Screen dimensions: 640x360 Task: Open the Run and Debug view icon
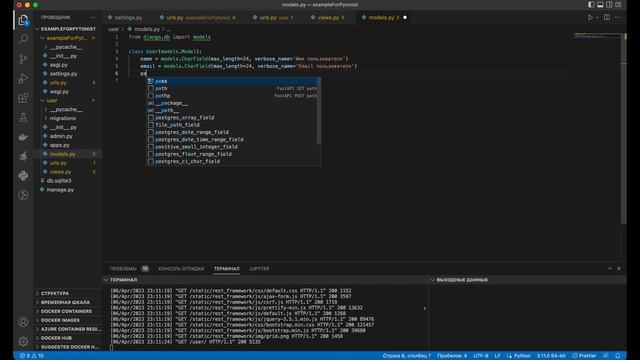[x=23, y=78]
